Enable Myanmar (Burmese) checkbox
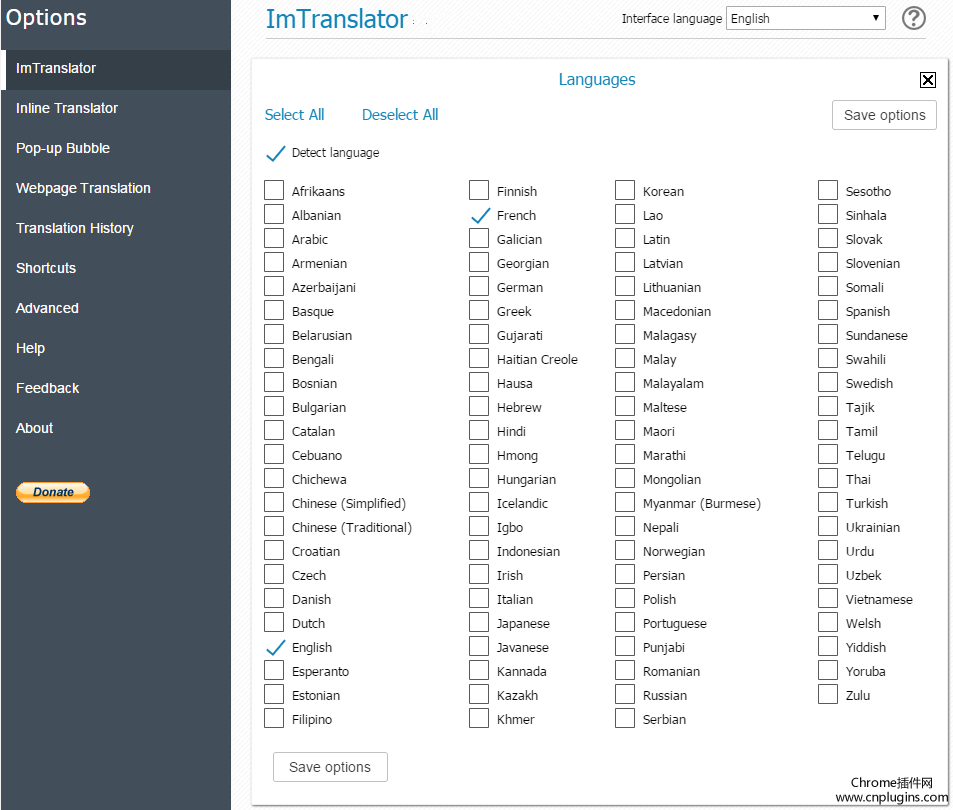 pyautogui.click(x=625, y=502)
